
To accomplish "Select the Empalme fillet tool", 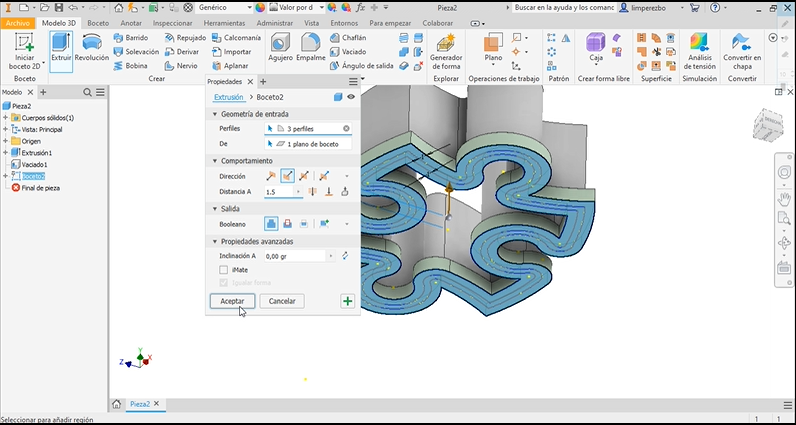I will coord(311,47).
